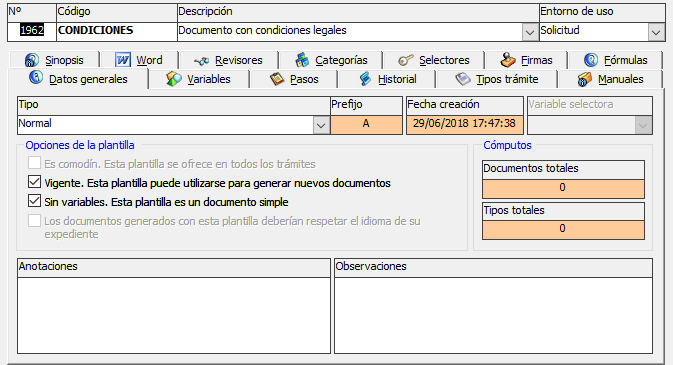Toggle the 'Es comodín' checkbox

[x=34, y=163]
